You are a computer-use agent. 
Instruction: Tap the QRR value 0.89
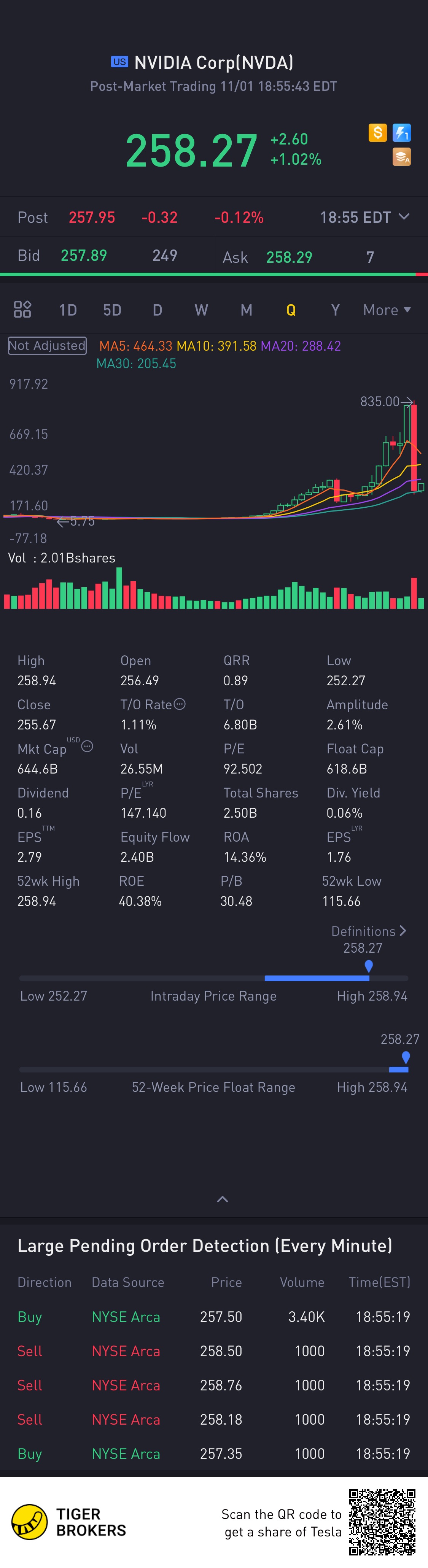coord(235,680)
